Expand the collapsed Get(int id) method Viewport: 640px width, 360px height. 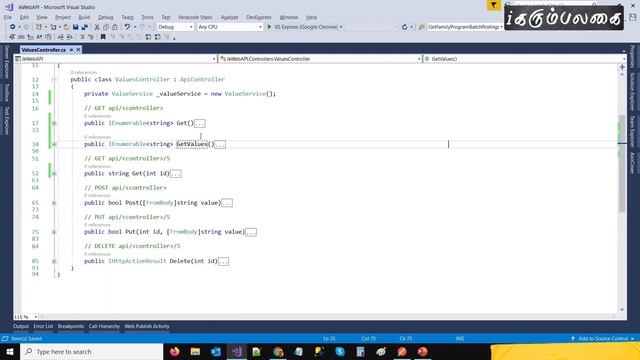click(x=54, y=174)
